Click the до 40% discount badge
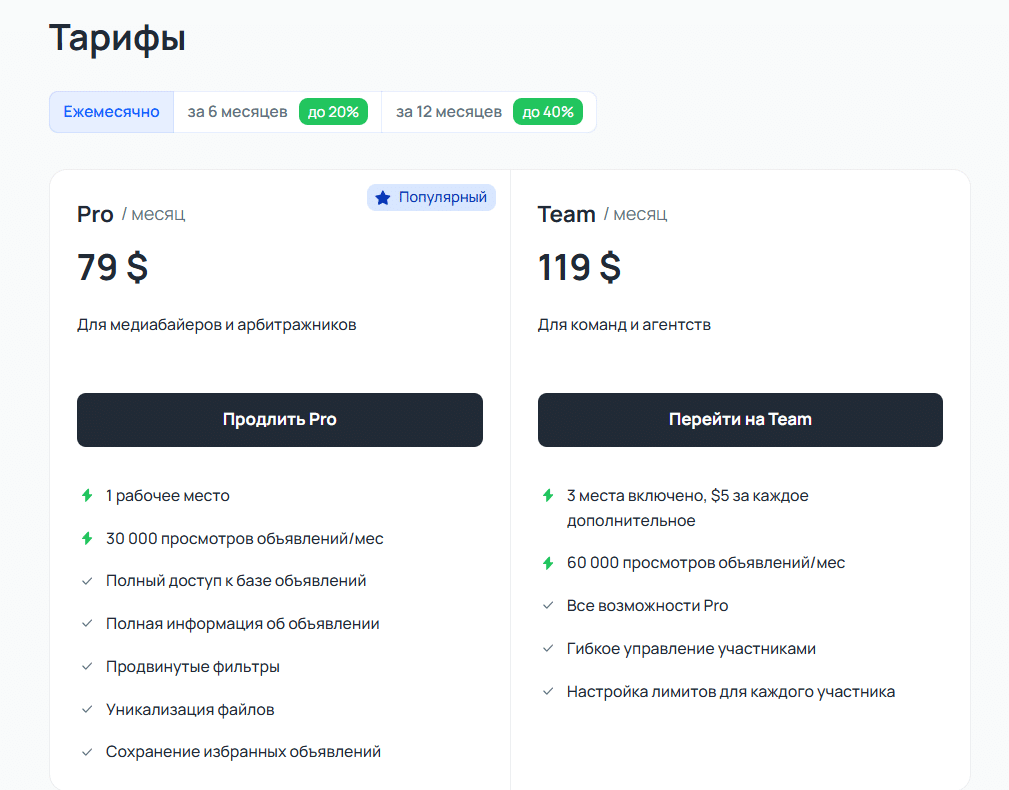 tap(548, 112)
